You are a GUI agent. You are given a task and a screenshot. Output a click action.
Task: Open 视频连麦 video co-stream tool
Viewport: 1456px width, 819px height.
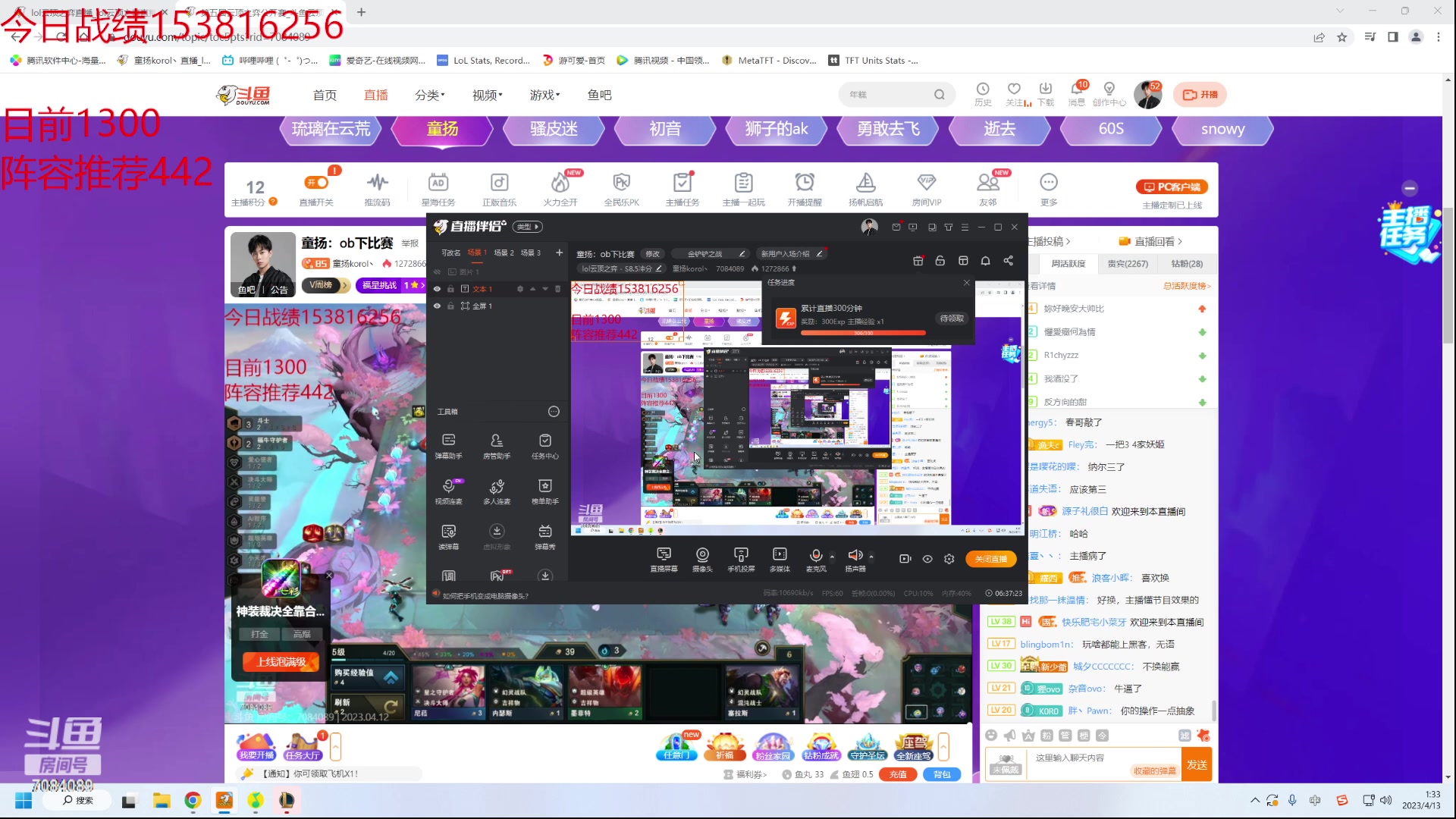[x=449, y=491]
